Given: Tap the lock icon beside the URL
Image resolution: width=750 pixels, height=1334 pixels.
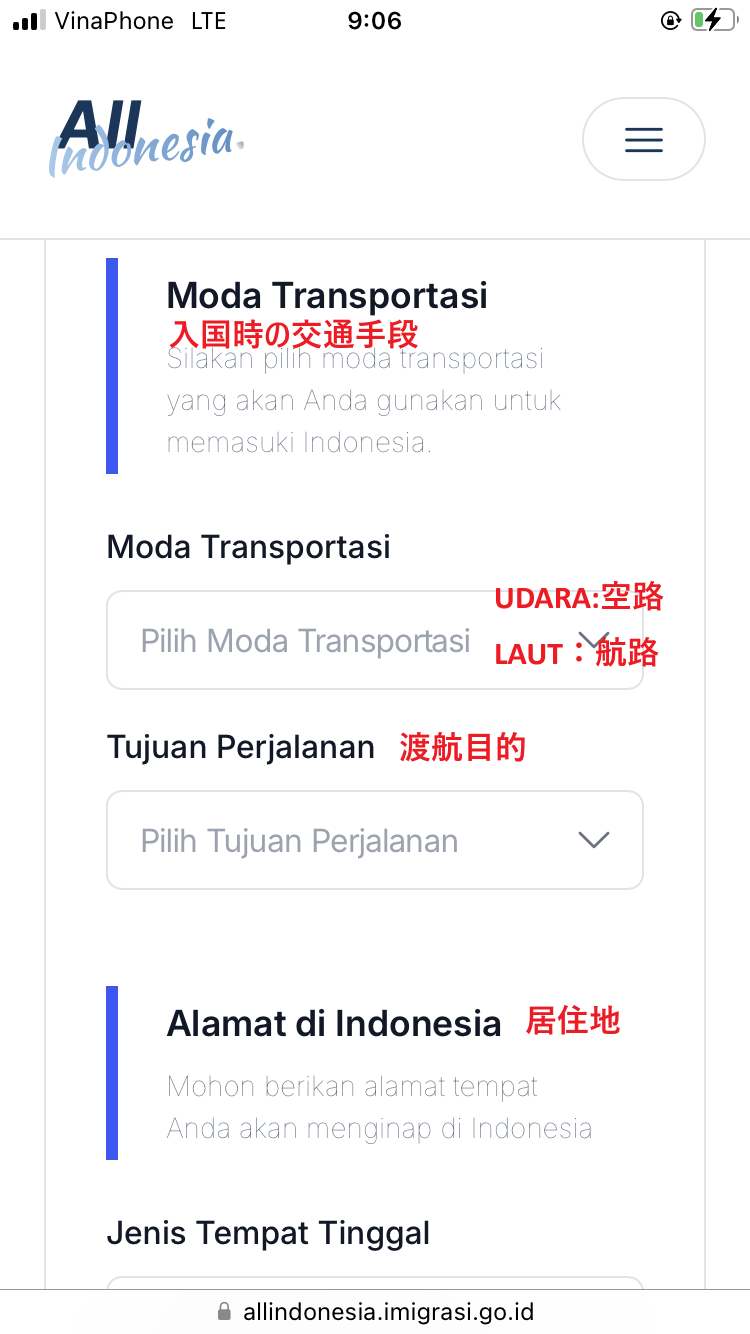Looking at the screenshot, I should [x=224, y=1311].
